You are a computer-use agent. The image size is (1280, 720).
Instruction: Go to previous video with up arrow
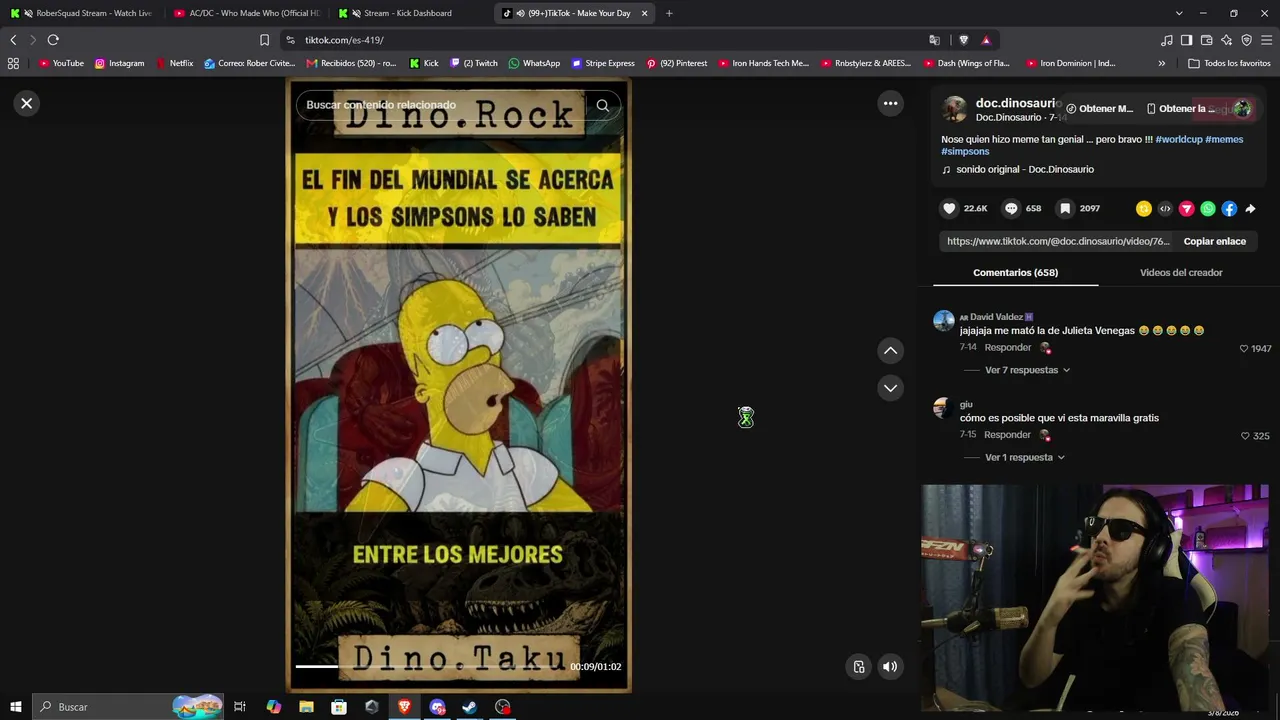(890, 350)
